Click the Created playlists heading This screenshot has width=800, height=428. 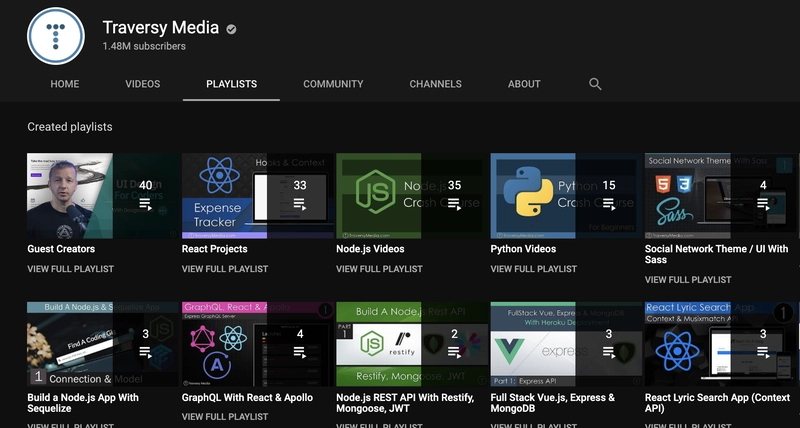click(x=70, y=127)
